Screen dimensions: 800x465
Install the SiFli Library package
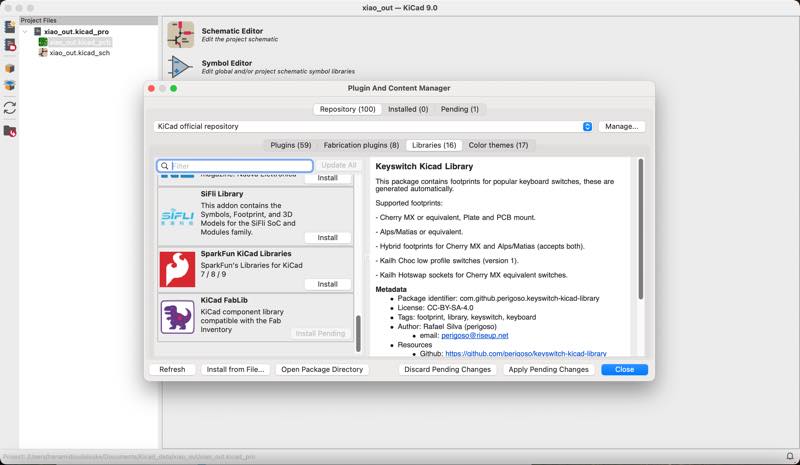328,238
